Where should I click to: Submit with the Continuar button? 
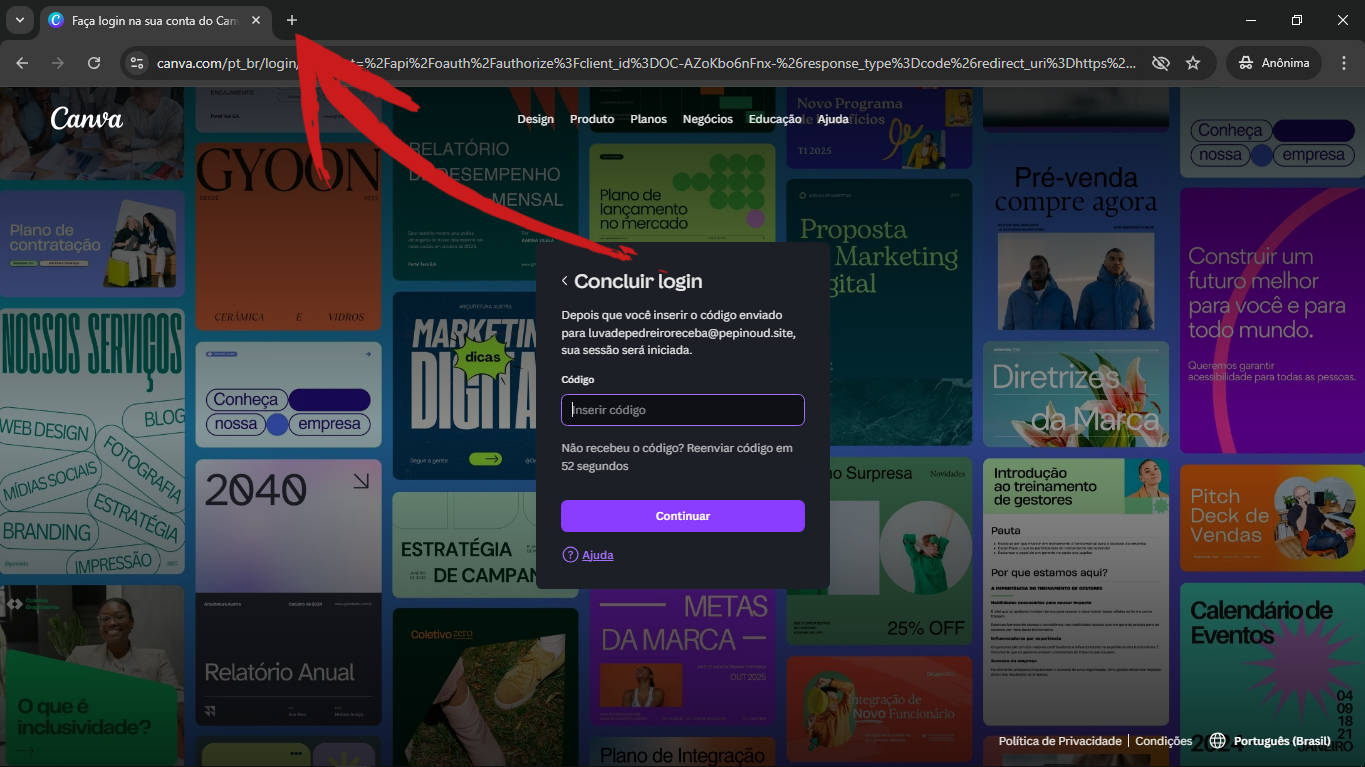[x=683, y=516]
